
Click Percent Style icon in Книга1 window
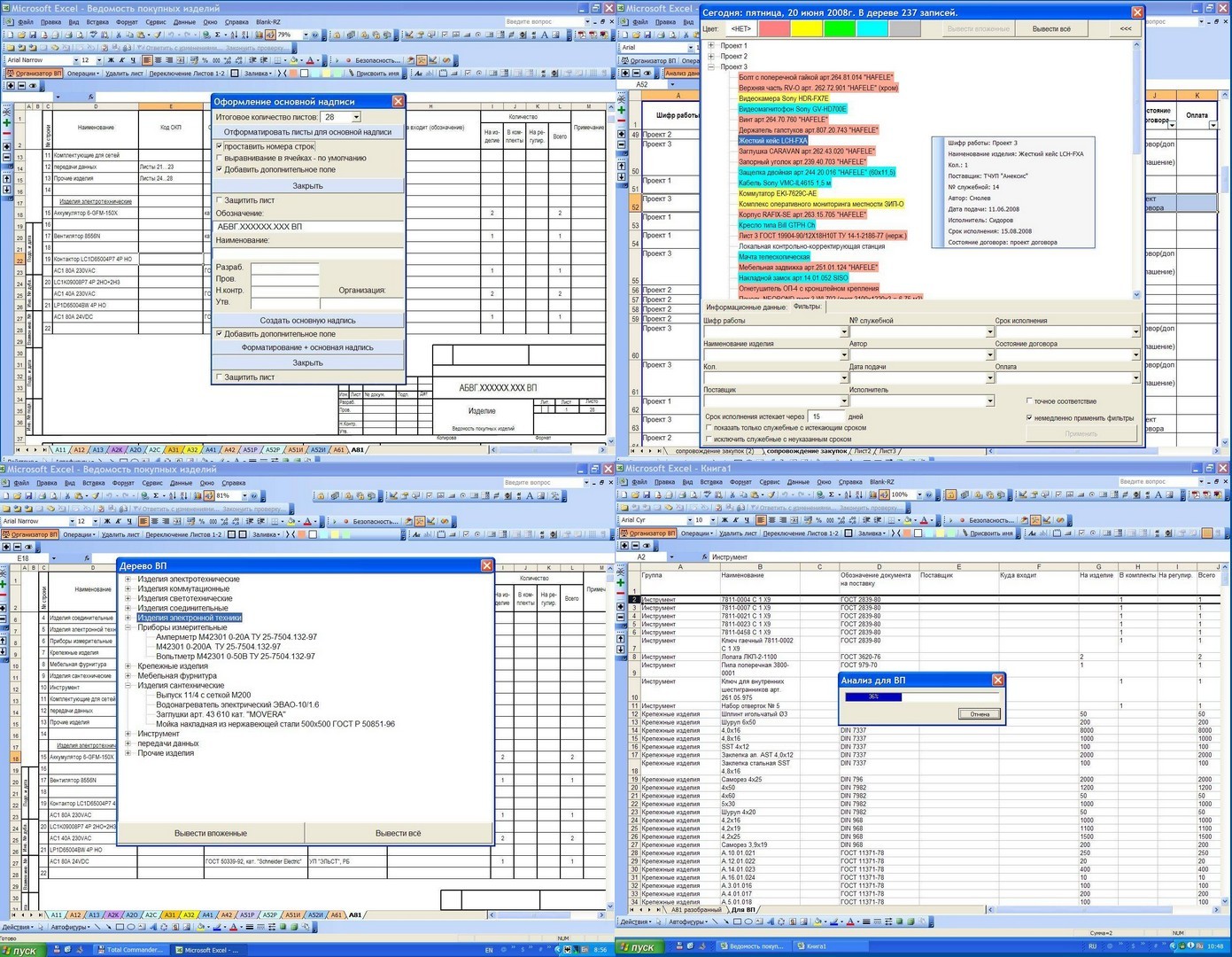(818, 520)
